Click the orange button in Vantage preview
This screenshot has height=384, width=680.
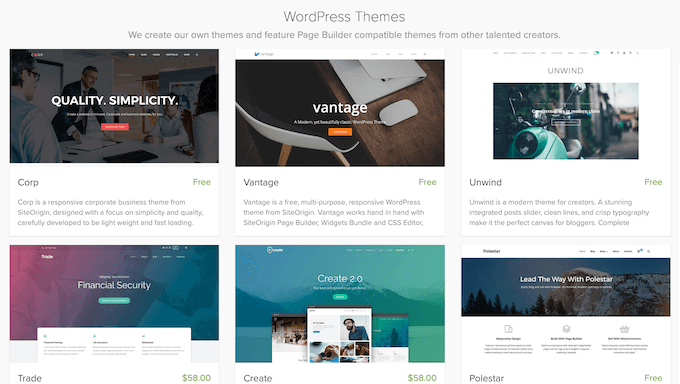340,131
